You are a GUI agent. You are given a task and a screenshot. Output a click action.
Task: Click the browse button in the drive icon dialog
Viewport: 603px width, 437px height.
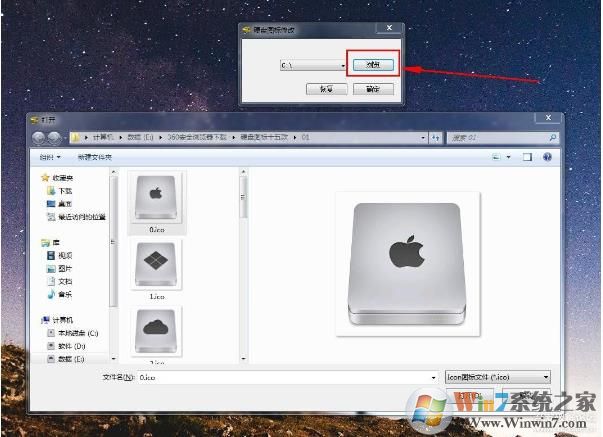click(x=373, y=64)
